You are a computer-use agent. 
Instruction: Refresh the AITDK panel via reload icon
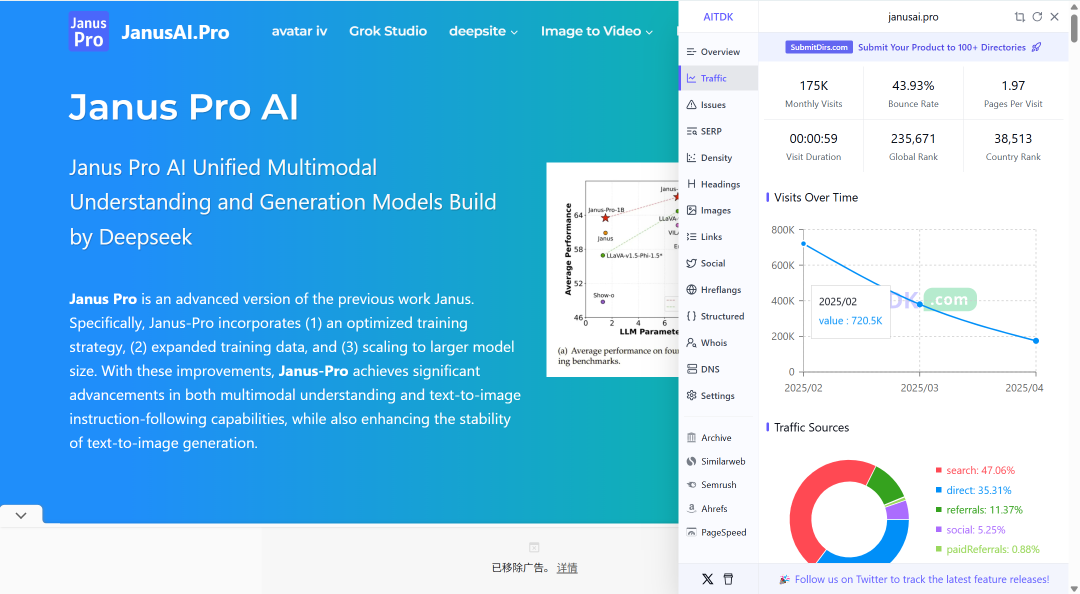point(1037,17)
